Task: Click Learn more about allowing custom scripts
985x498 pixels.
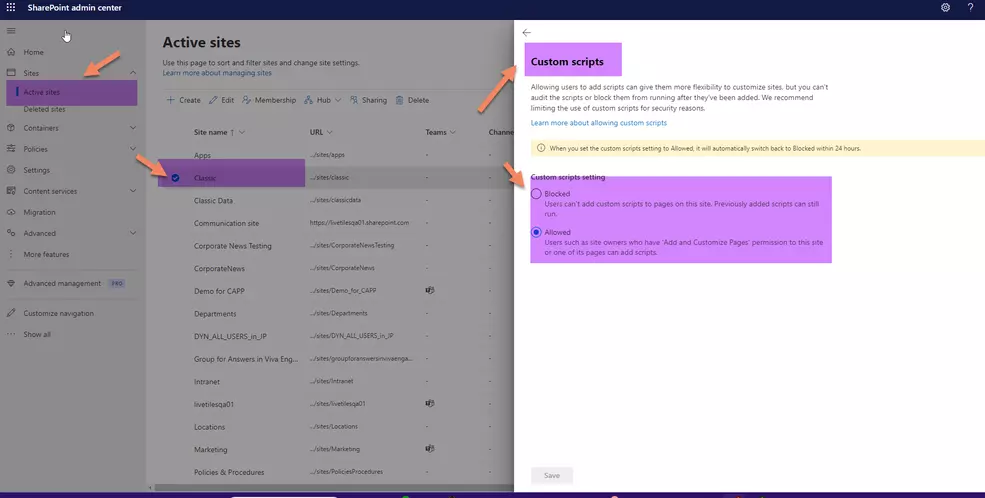Action: 598,122
